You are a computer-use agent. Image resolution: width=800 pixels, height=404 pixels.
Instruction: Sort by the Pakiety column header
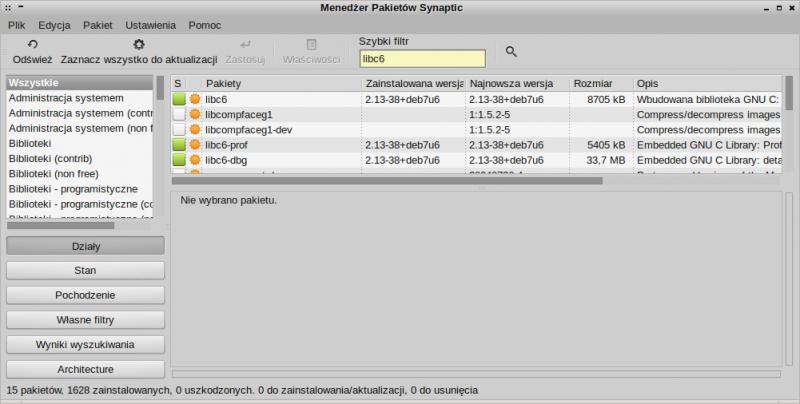(x=280, y=83)
